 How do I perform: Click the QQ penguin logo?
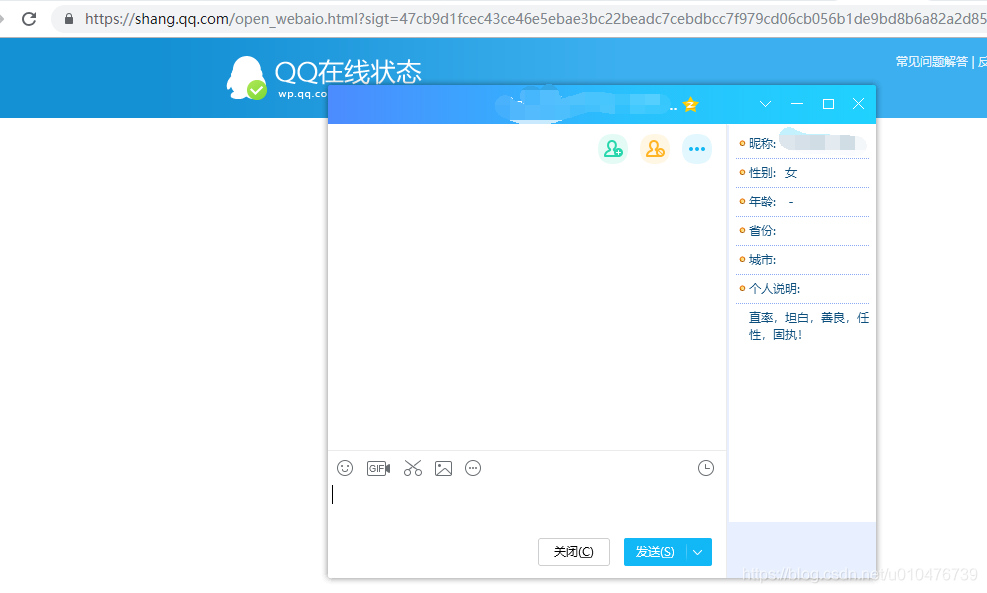coord(246,78)
